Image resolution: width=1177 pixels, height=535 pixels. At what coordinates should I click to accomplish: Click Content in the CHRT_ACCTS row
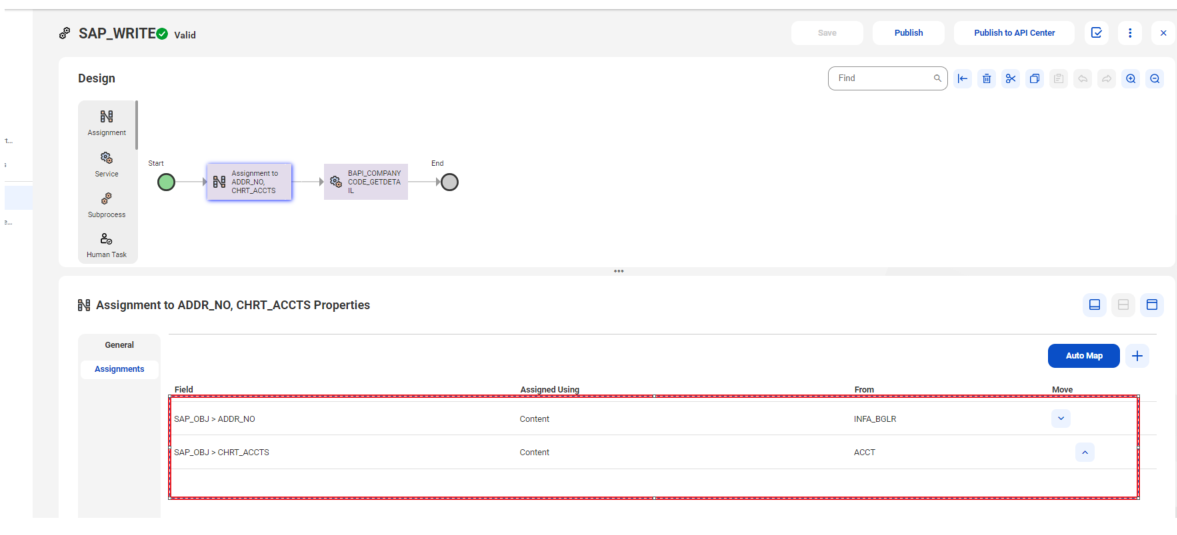tap(534, 452)
